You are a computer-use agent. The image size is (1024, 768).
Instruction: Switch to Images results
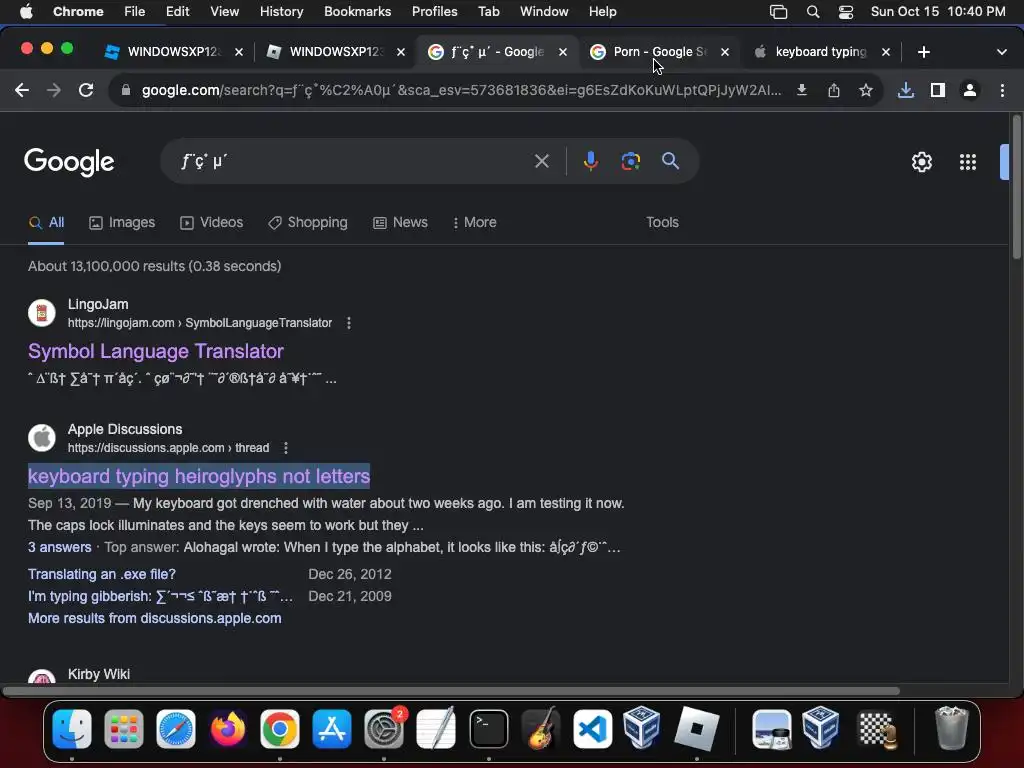tap(122, 223)
